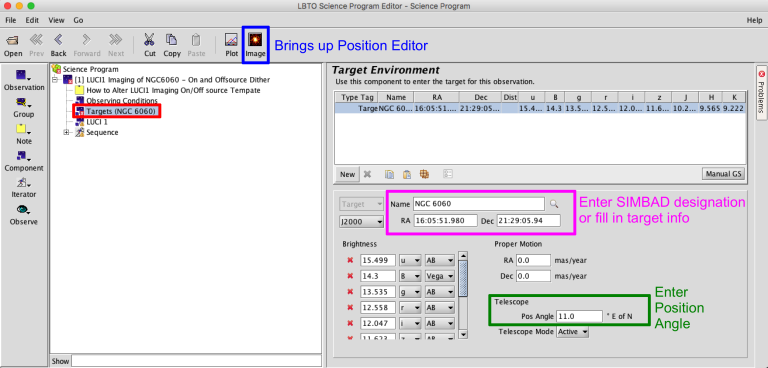Click the paste target icon in target toolbar

coord(407,174)
